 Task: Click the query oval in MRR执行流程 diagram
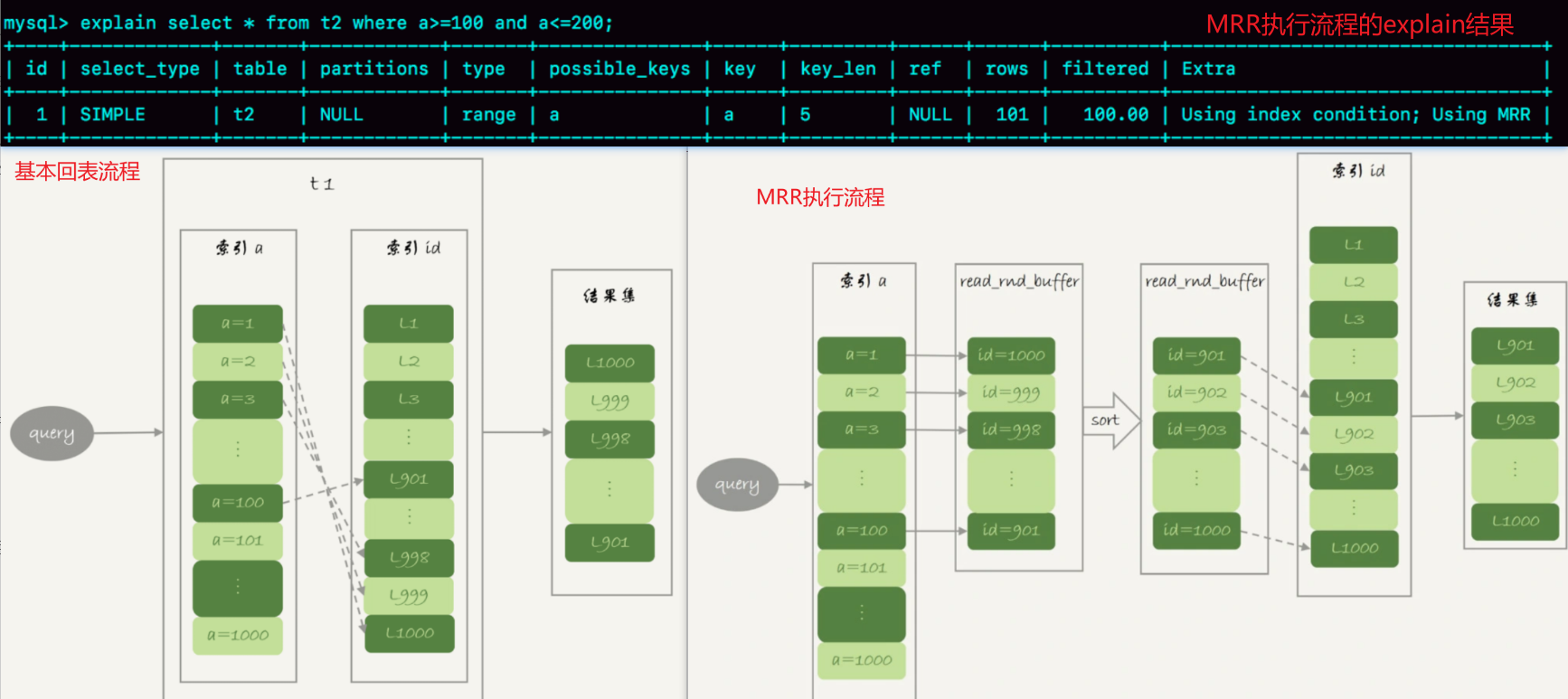(737, 485)
